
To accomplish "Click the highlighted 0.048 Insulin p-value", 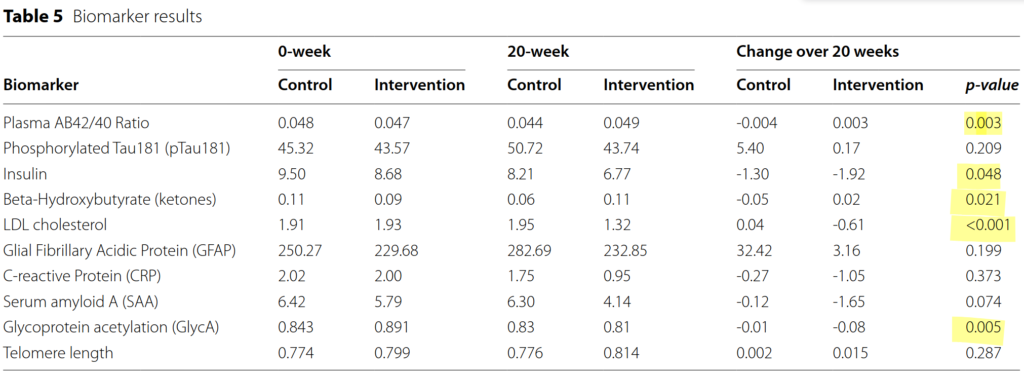I will (x=983, y=174).
